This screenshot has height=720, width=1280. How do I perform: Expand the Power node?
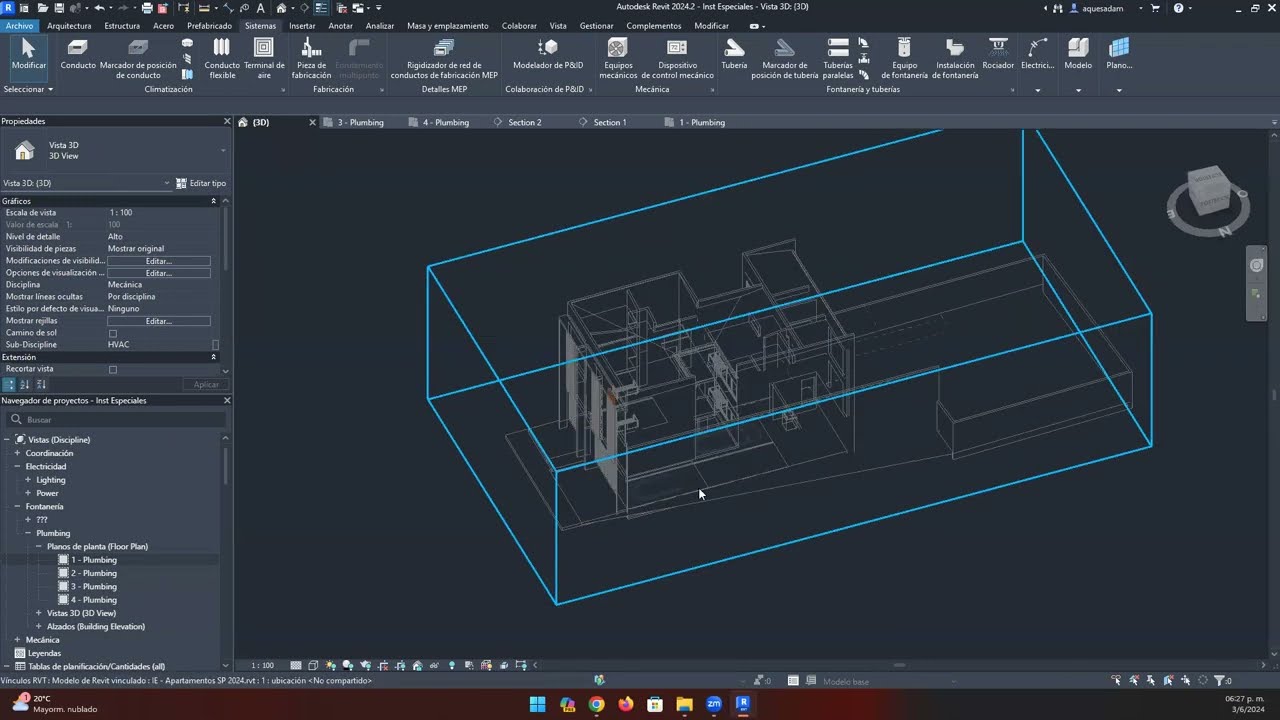pyautogui.click(x=28, y=493)
